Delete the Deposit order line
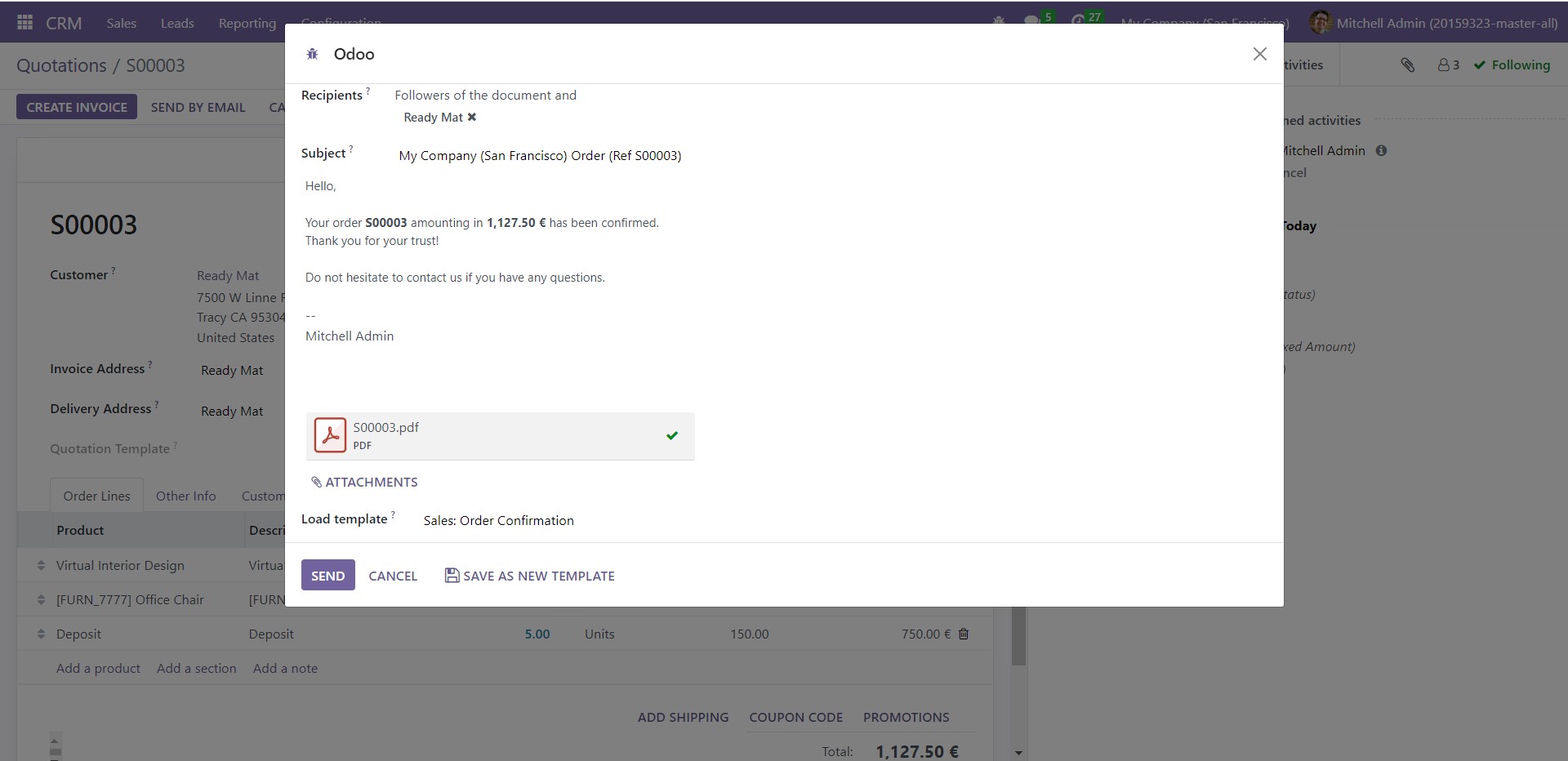This screenshot has width=1568, height=761. pyautogui.click(x=964, y=634)
